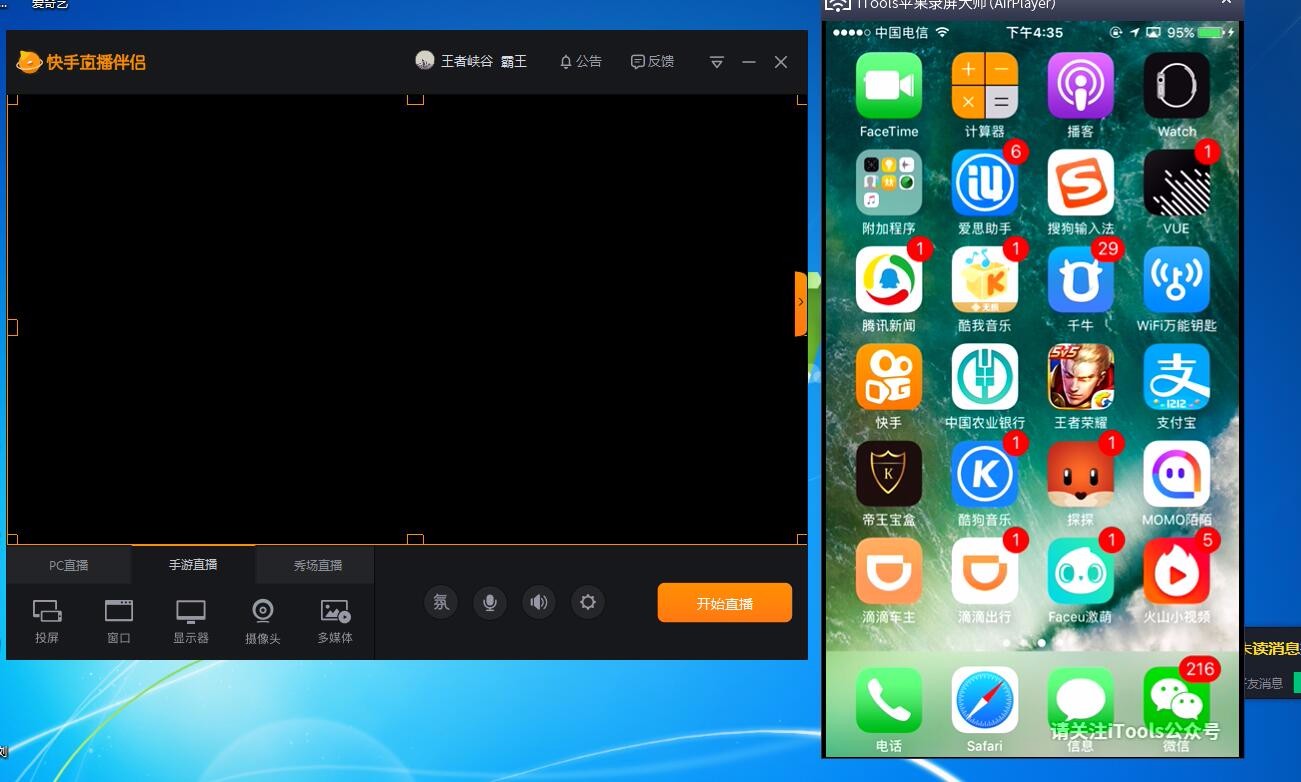Open 酷狗音乐 music app
The image size is (1301, 782).
(985, 474)
